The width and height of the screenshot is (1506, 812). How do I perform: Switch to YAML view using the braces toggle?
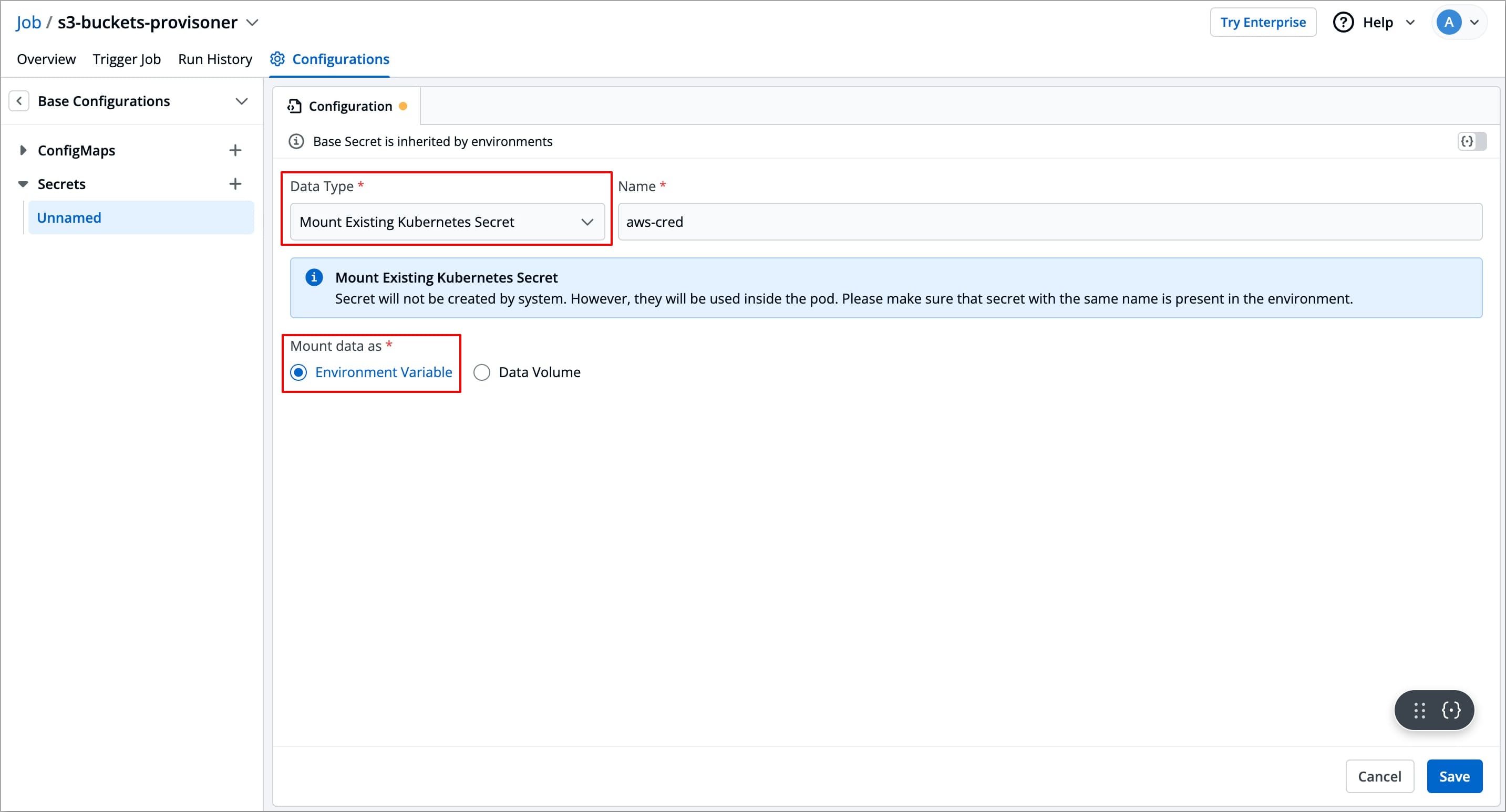coord(1471,141)
